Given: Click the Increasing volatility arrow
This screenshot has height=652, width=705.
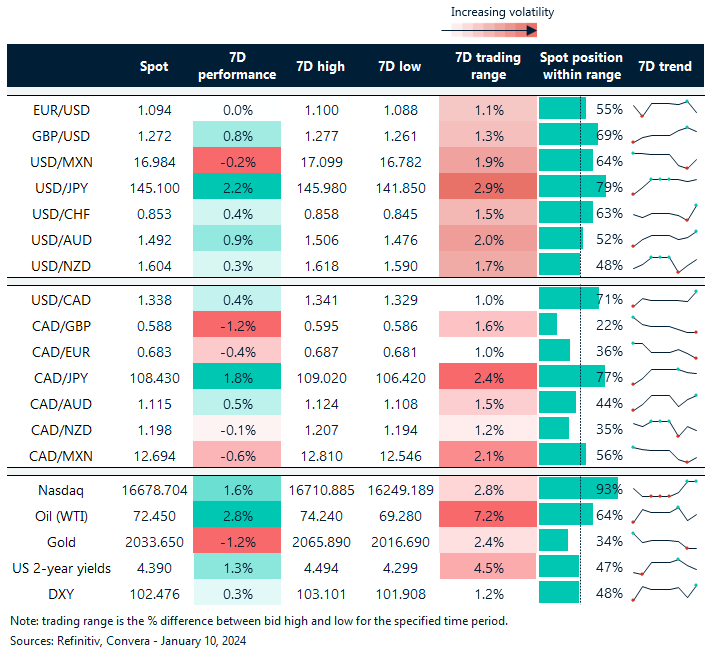Looking at the screenshot, I should tap(488, 30).
